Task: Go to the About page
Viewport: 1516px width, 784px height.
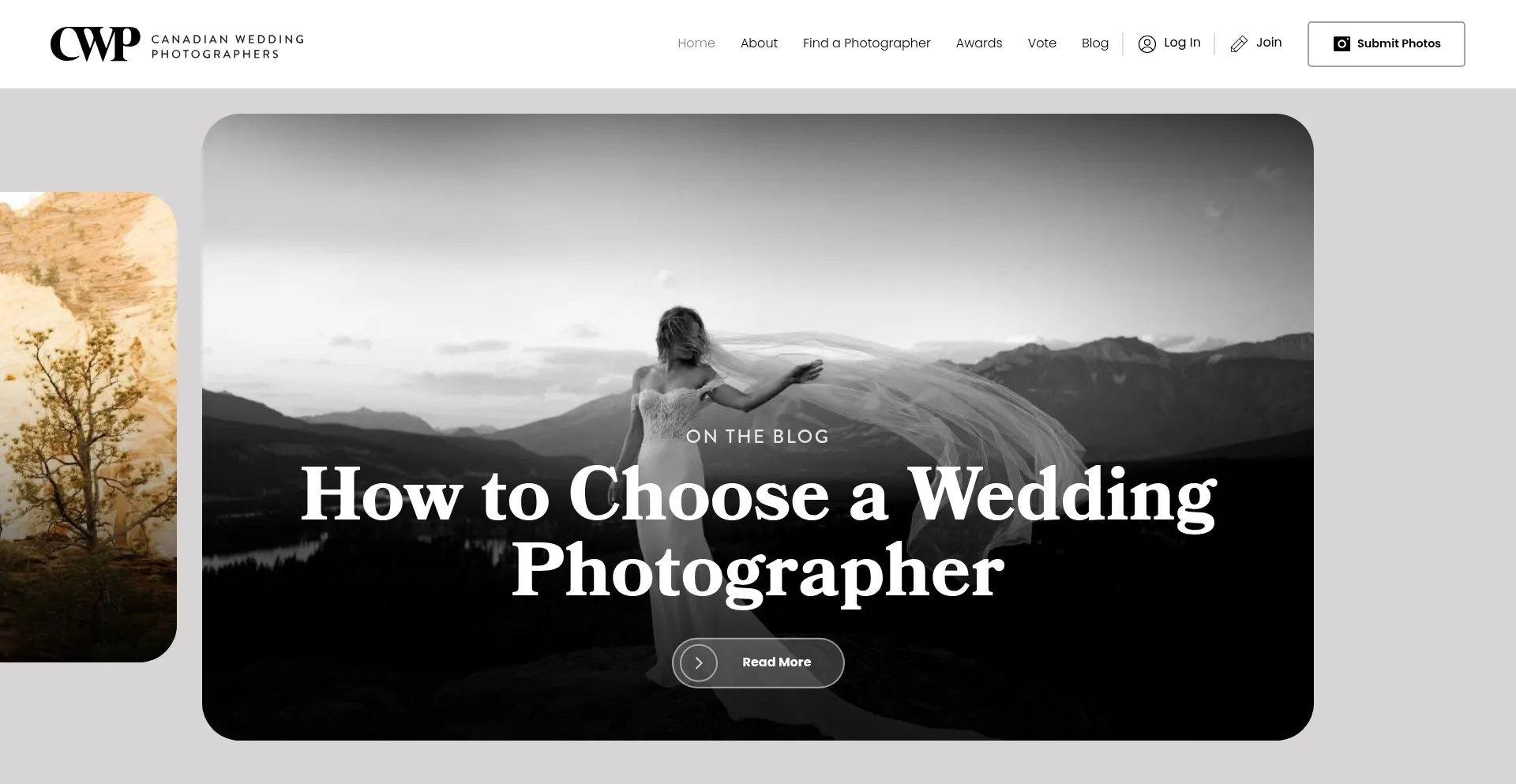Action: pyautogui.click(x=759, y=43)
